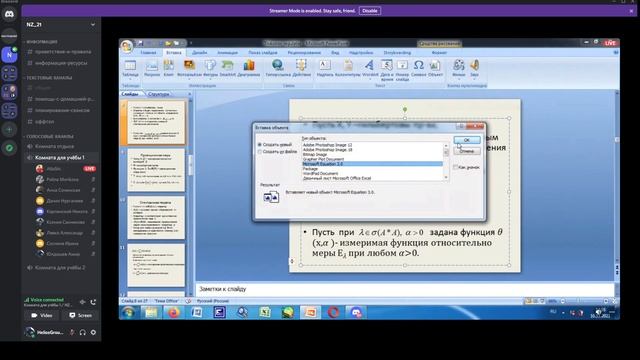Expand the NZ_21 server dropdown chevron

click(93, 25)
